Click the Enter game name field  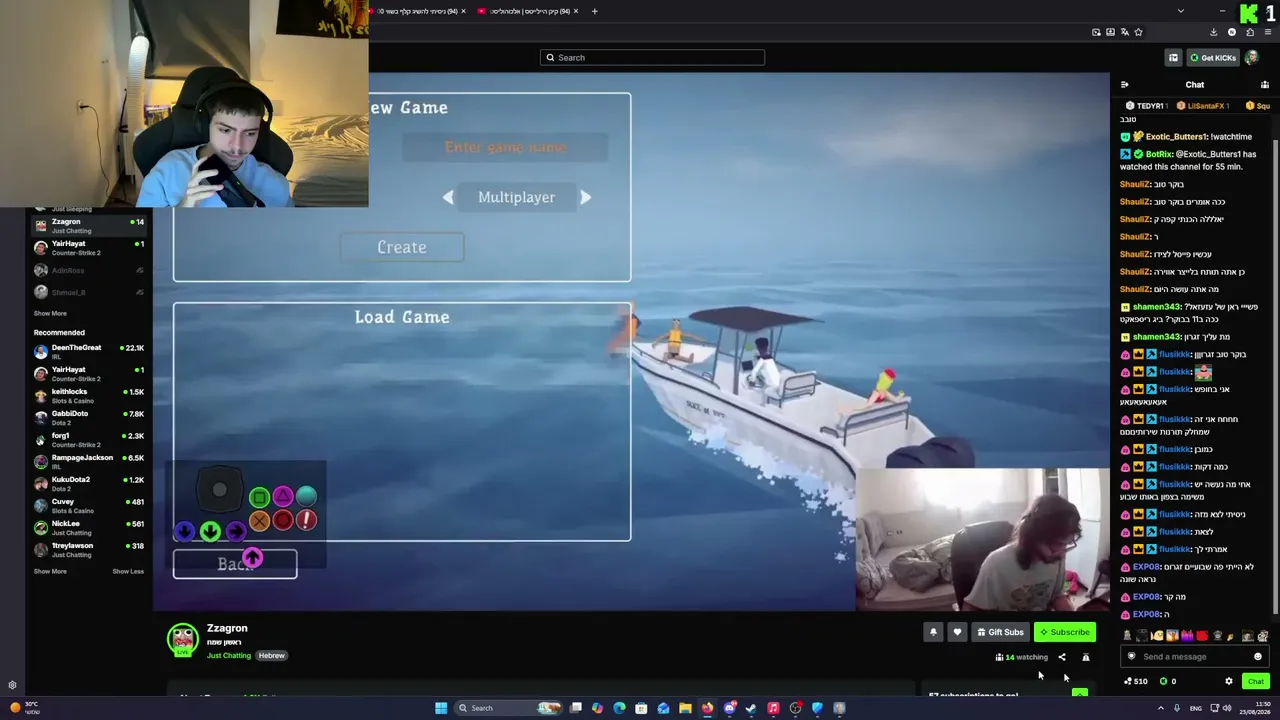coord(505,147)
